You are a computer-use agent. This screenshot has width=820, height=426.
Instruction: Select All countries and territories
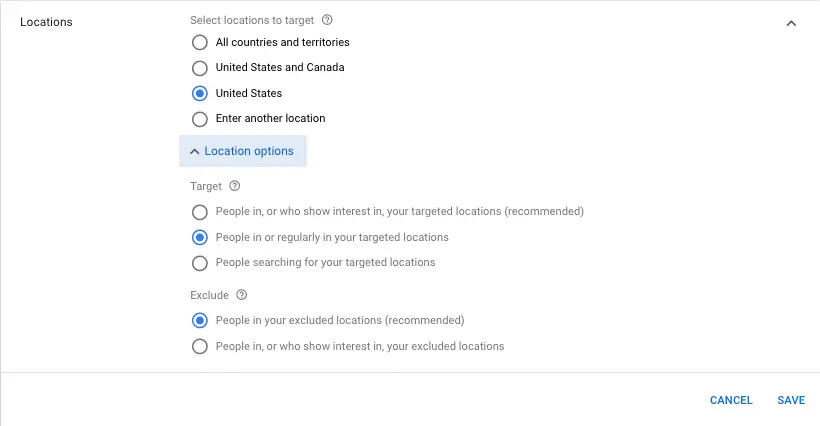(200, 42)
